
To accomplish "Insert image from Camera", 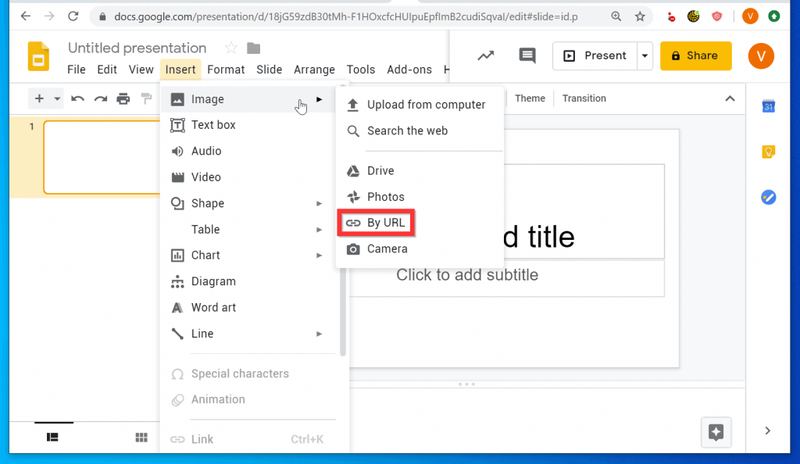I will [419, 249].
